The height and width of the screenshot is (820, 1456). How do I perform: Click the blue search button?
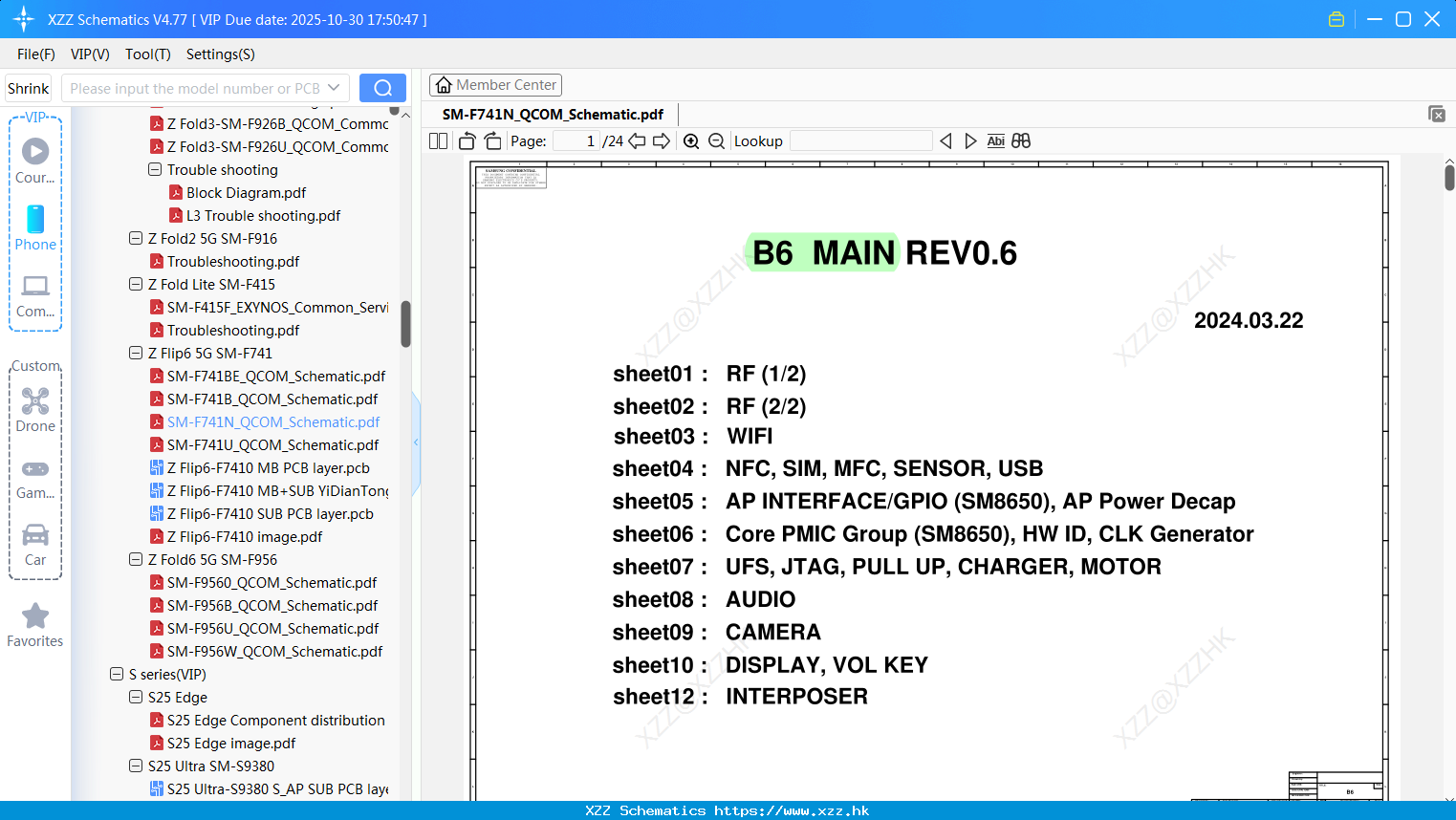382,88
